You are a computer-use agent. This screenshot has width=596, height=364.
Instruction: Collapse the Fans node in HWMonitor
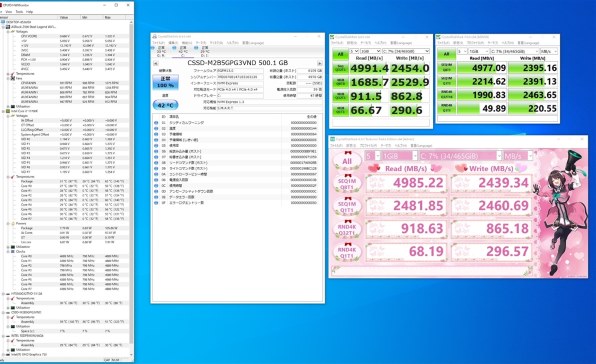[x=8, y=78]
